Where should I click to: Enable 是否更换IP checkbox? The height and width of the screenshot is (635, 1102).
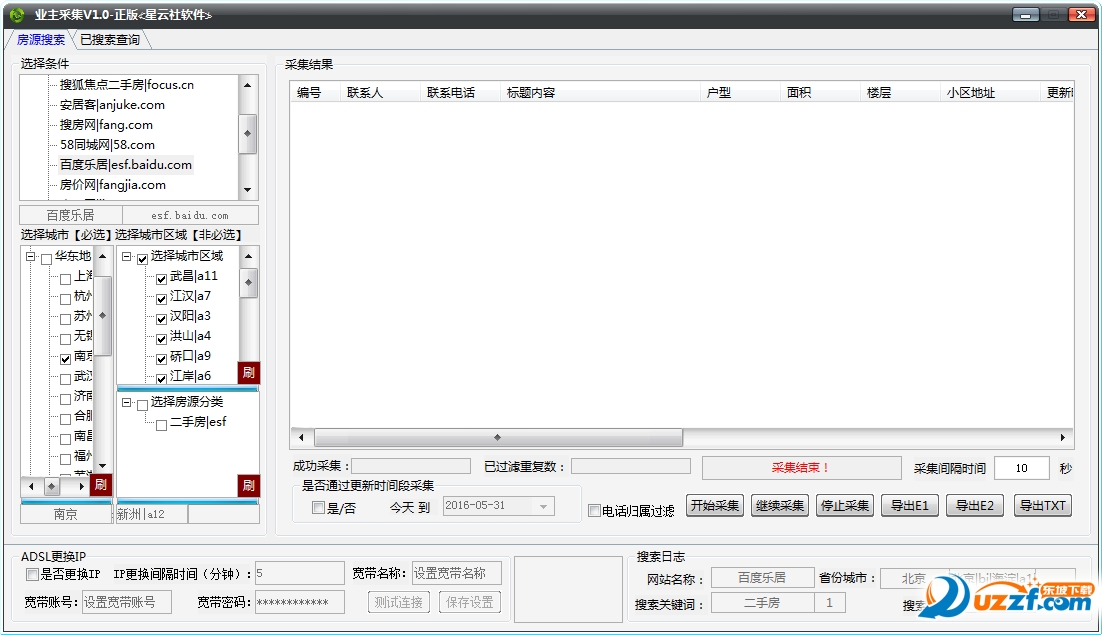pos(32,575)
